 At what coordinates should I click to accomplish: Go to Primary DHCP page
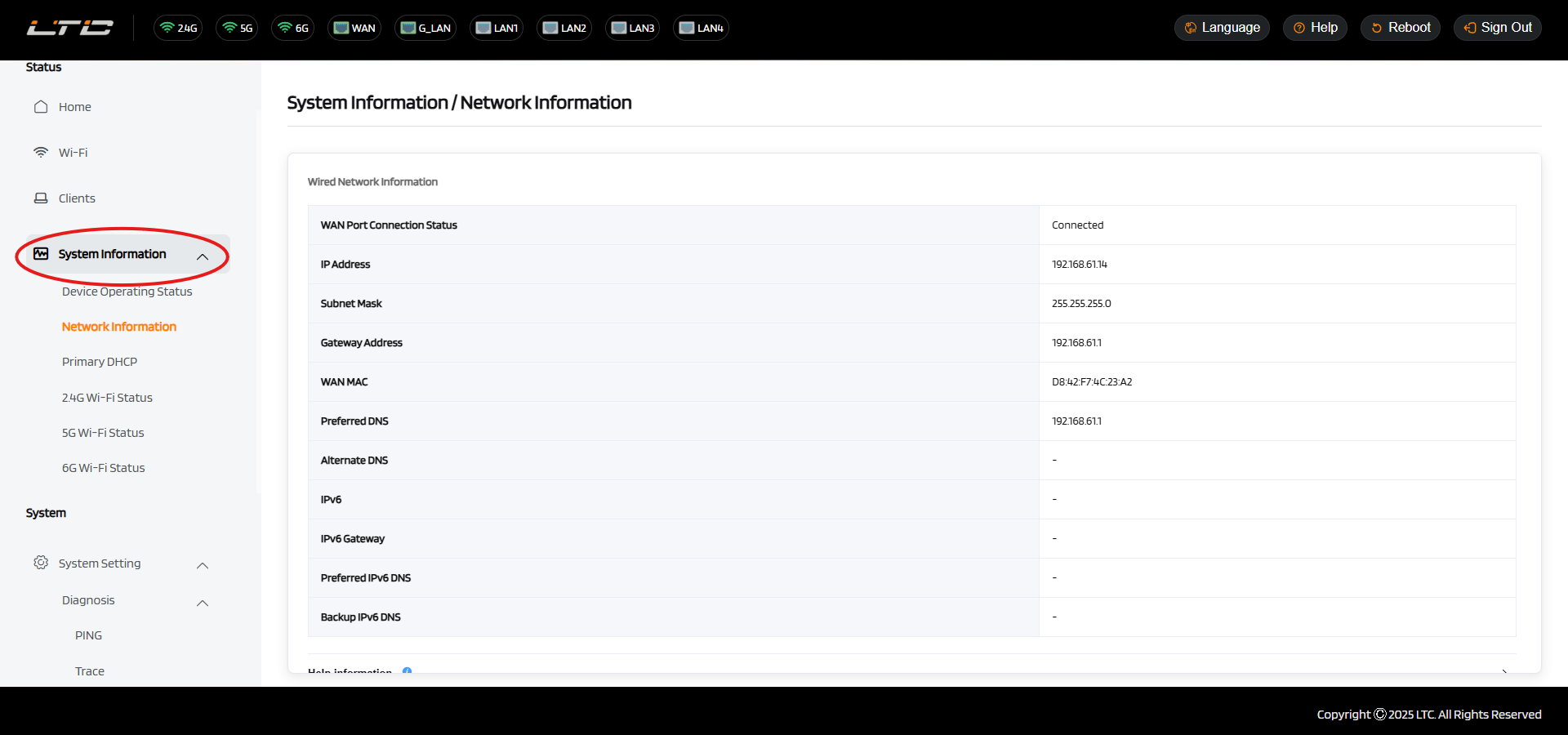tap(100, 362)
